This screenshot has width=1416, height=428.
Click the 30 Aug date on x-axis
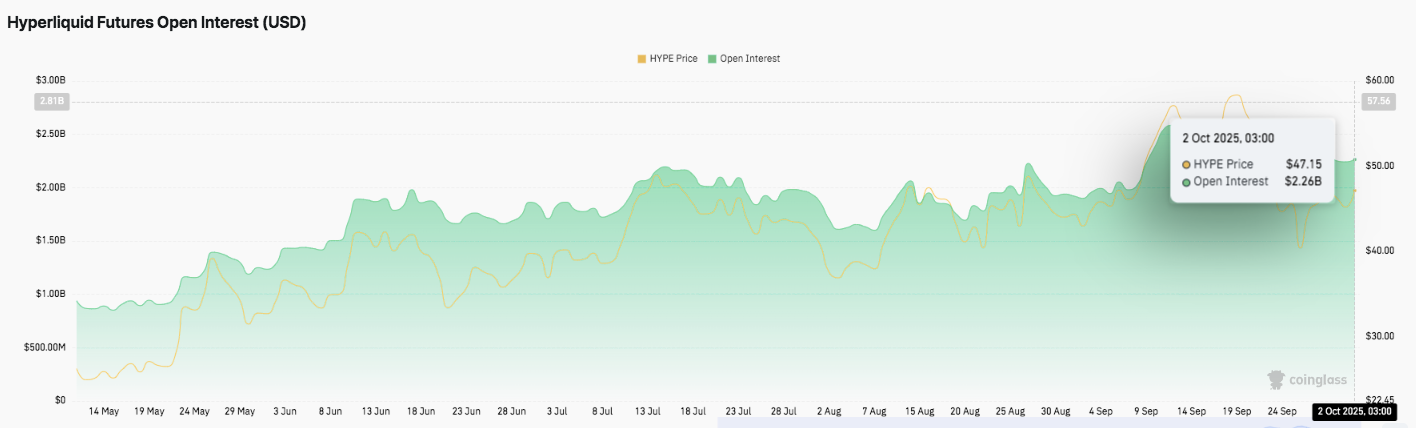point(1055,411)
